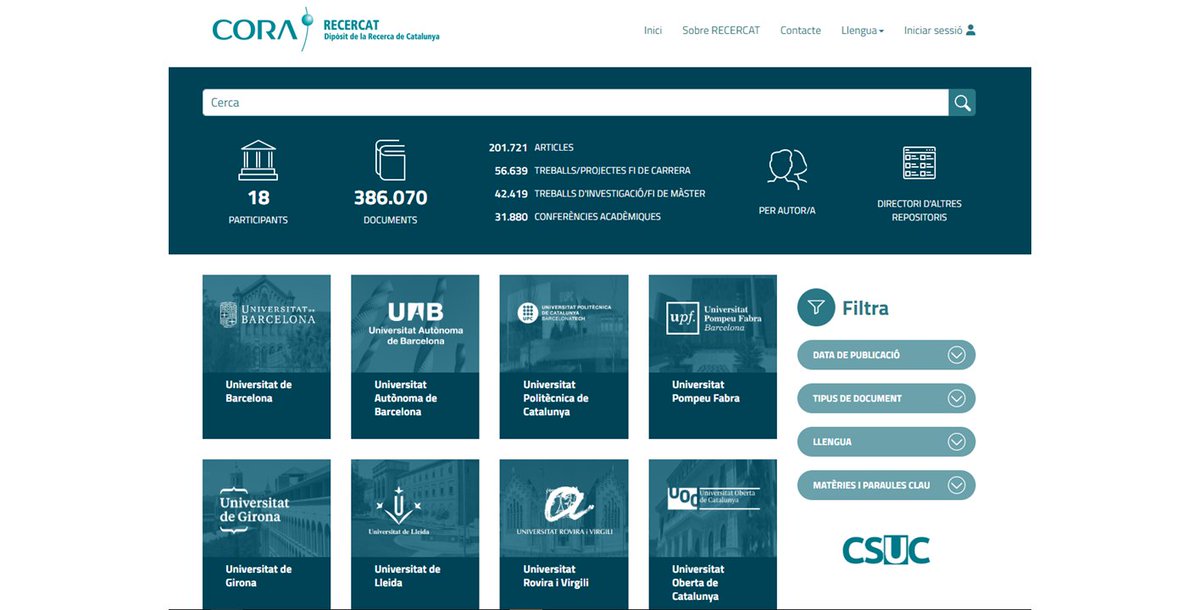Click the Per autor/a people icon
Screen dimensions: 1200x610
pyautogui.click(x=787, y=168)
